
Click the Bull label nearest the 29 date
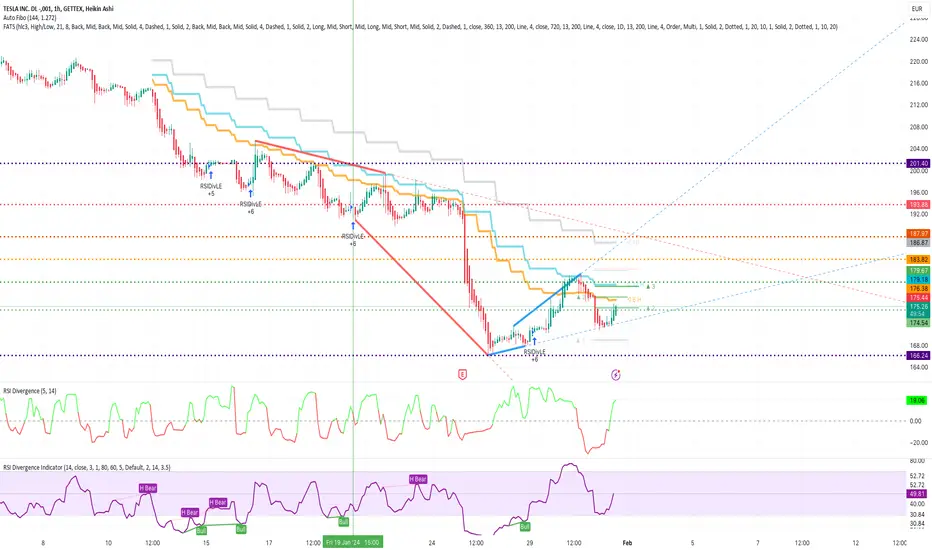point(525,527)
